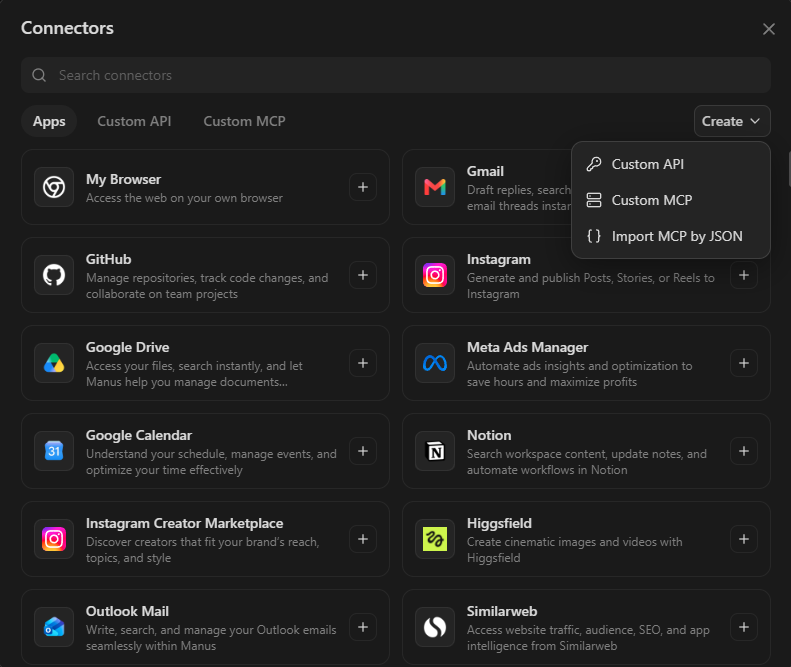This screenshot has width=791, height=667.
Task: Add the GitHub connector with plus
Action: click(363, 275)
